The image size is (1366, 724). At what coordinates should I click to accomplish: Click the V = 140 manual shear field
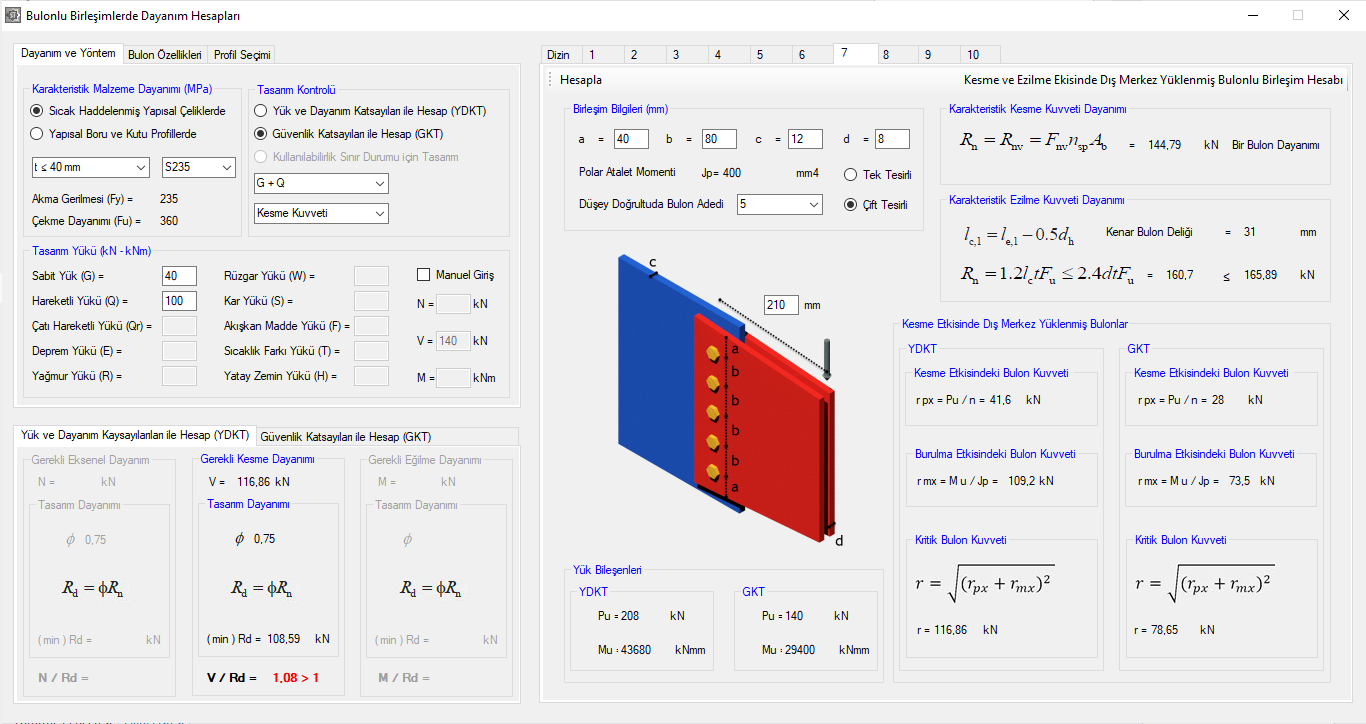(x=454, y=341)
